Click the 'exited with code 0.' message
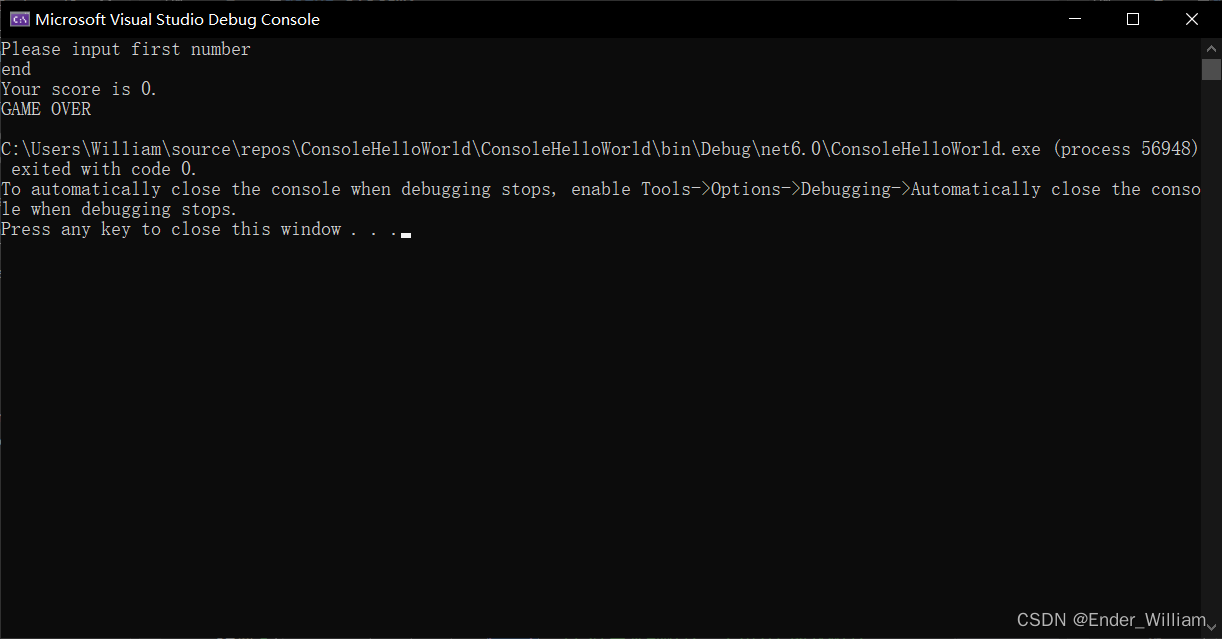The width and height of the screenshot is (1222, 639). [104, 169]
